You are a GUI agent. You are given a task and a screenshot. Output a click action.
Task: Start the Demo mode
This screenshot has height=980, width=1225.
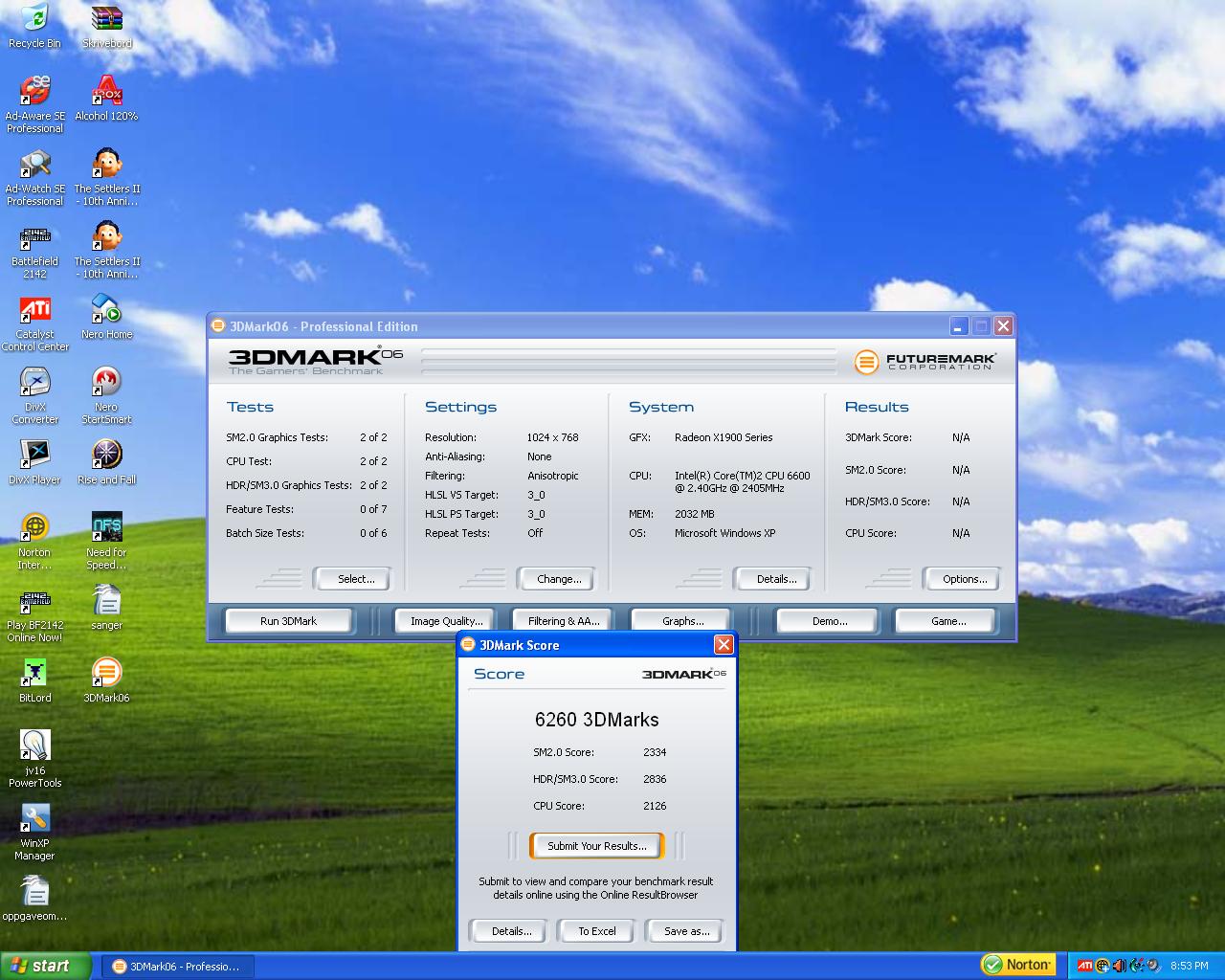(829, 621)
